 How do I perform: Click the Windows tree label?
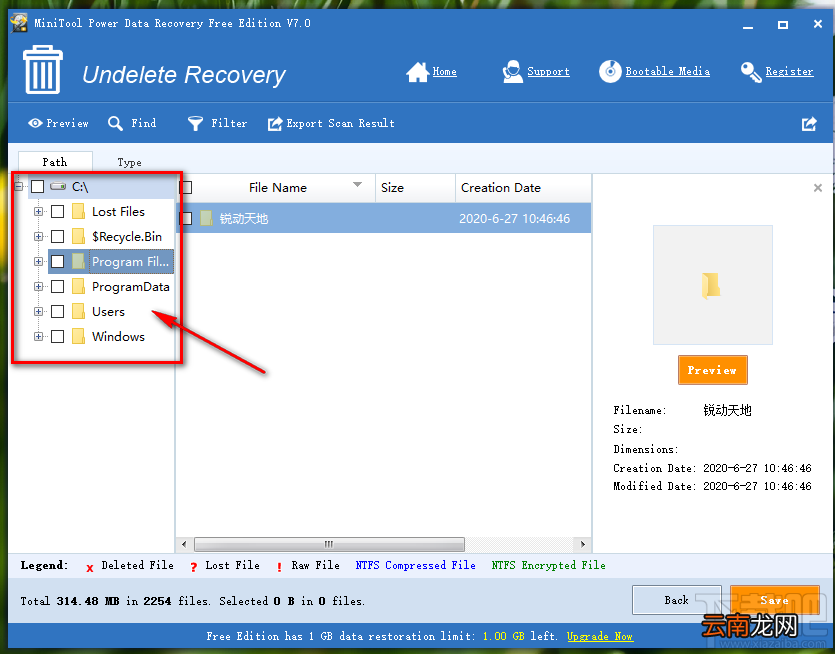pyautogui.click(x=118, y=337)
